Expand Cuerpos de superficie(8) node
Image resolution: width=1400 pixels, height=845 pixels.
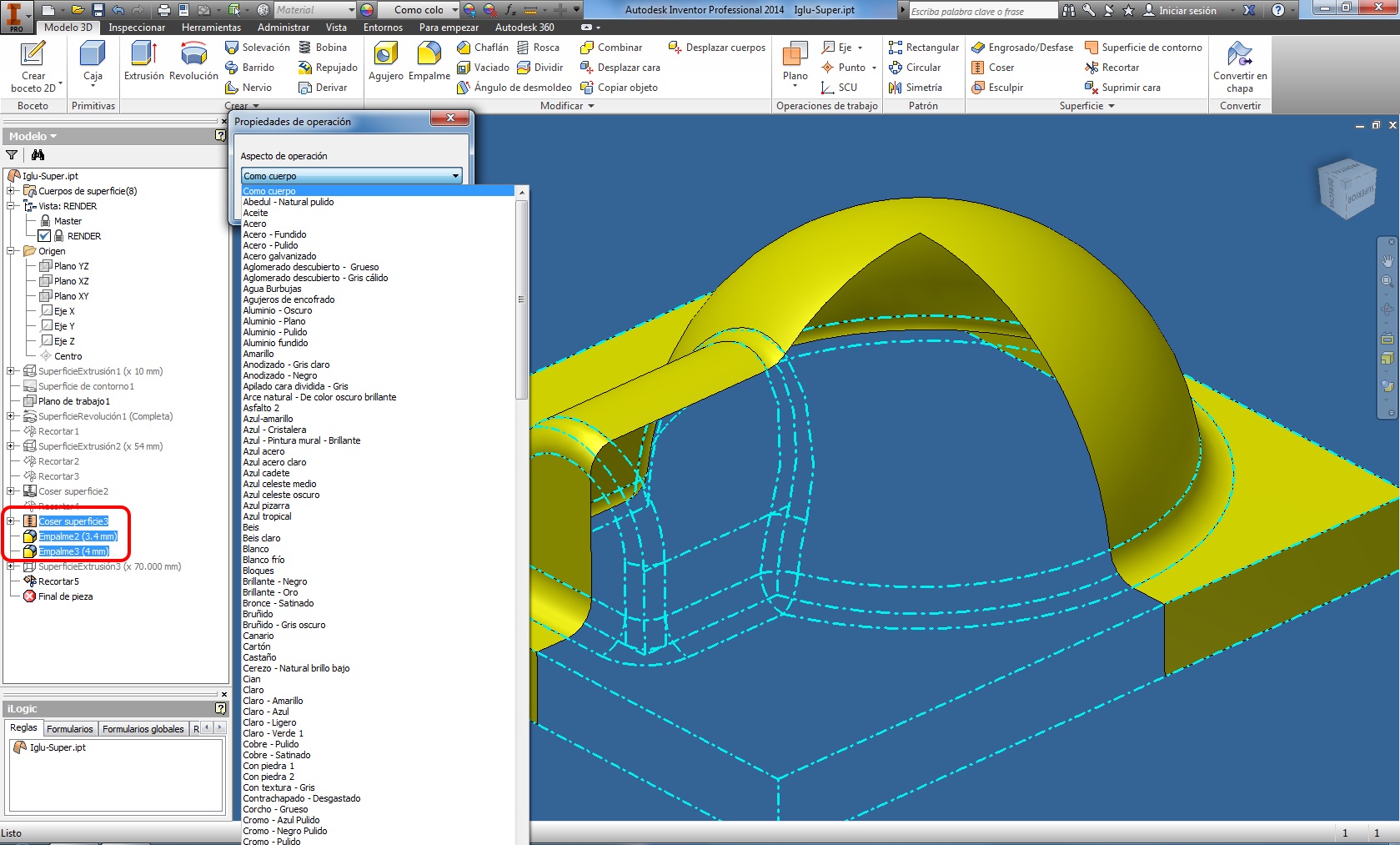click(x=11, y=191)
